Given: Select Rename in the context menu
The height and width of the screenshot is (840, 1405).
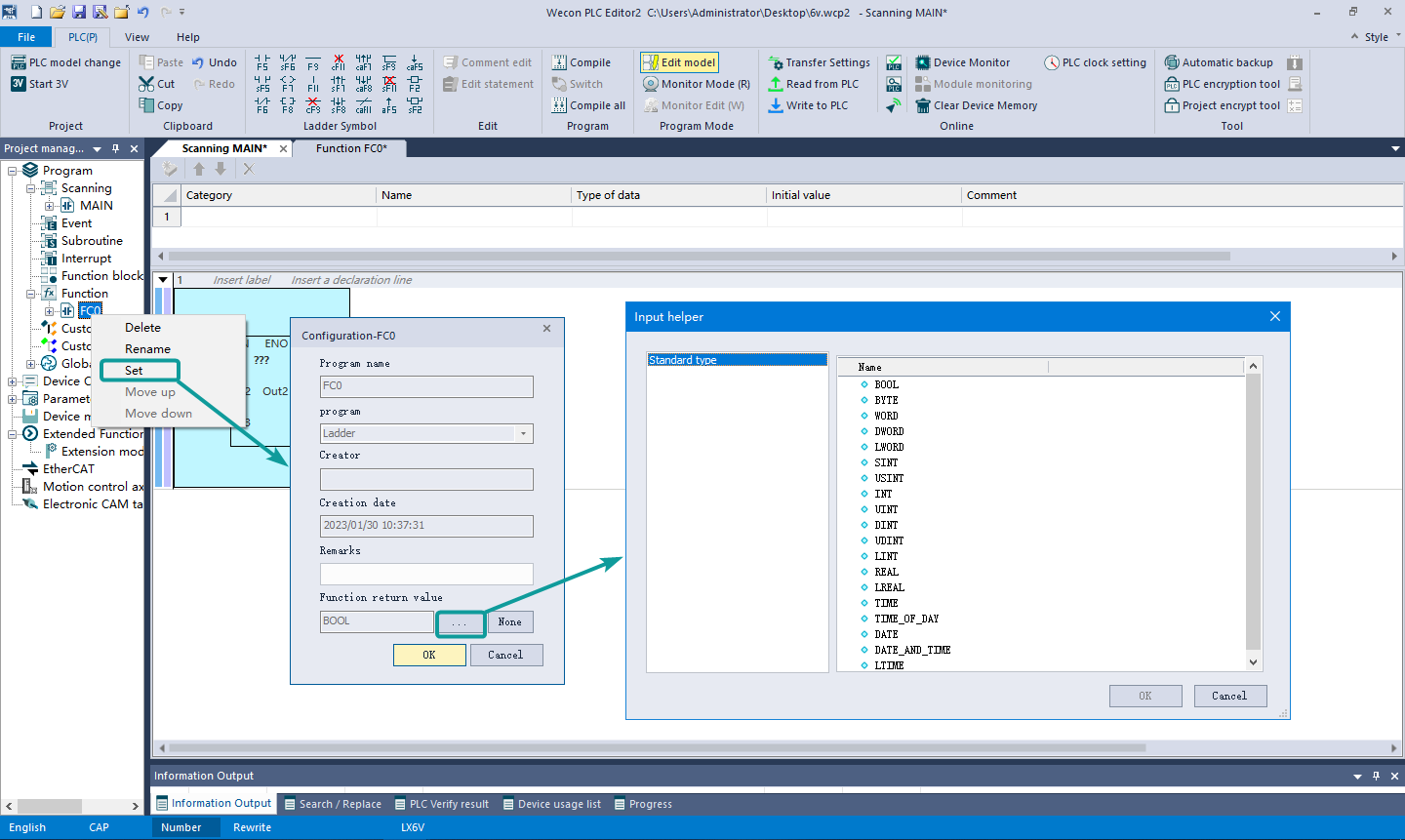Looking at the screenshot, I should pyautogui.click(x=147, y=349).
